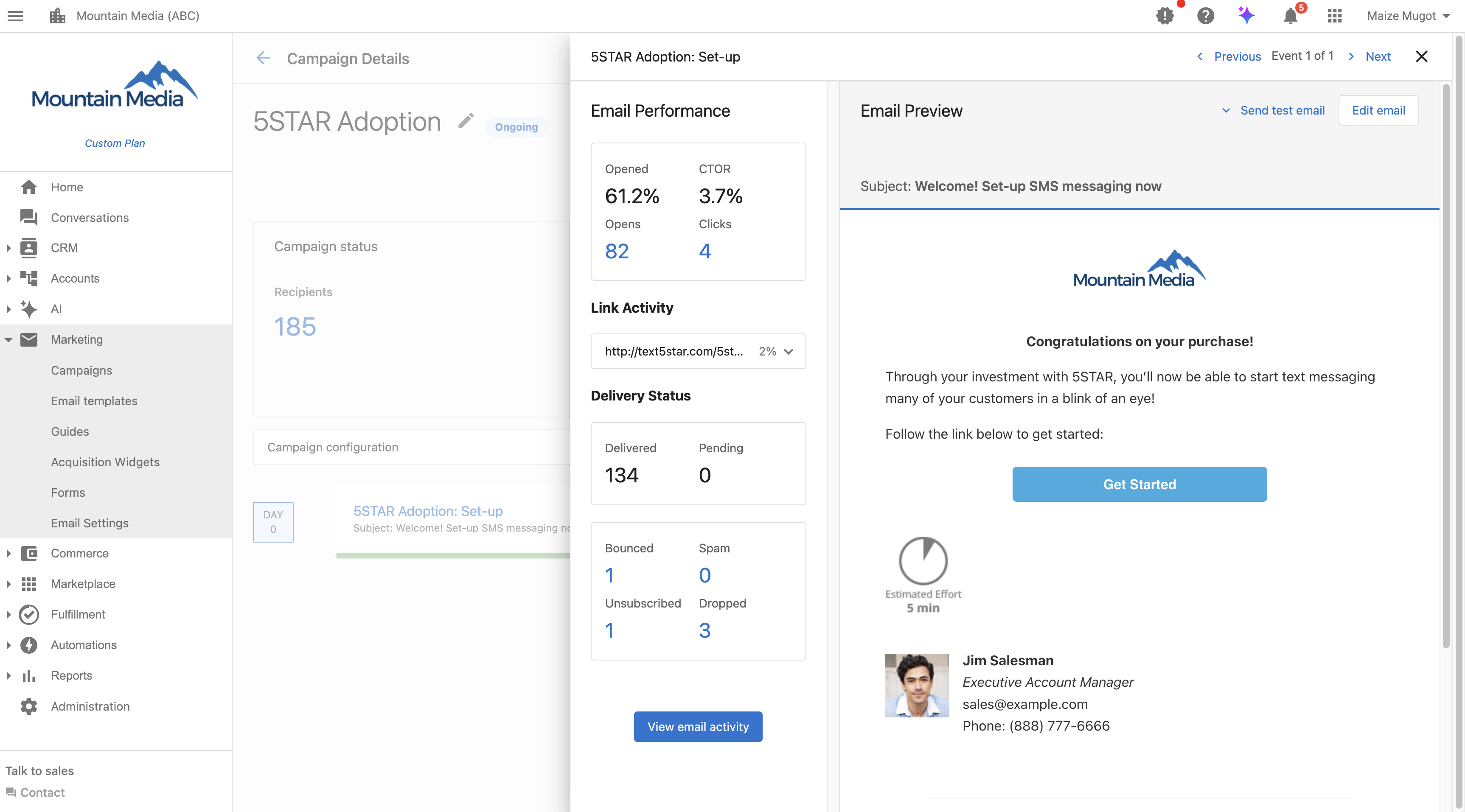Click the Jim Salesman profile photo
The width and height of the screenshot is (1465, 812).
(x=917, y=685)
